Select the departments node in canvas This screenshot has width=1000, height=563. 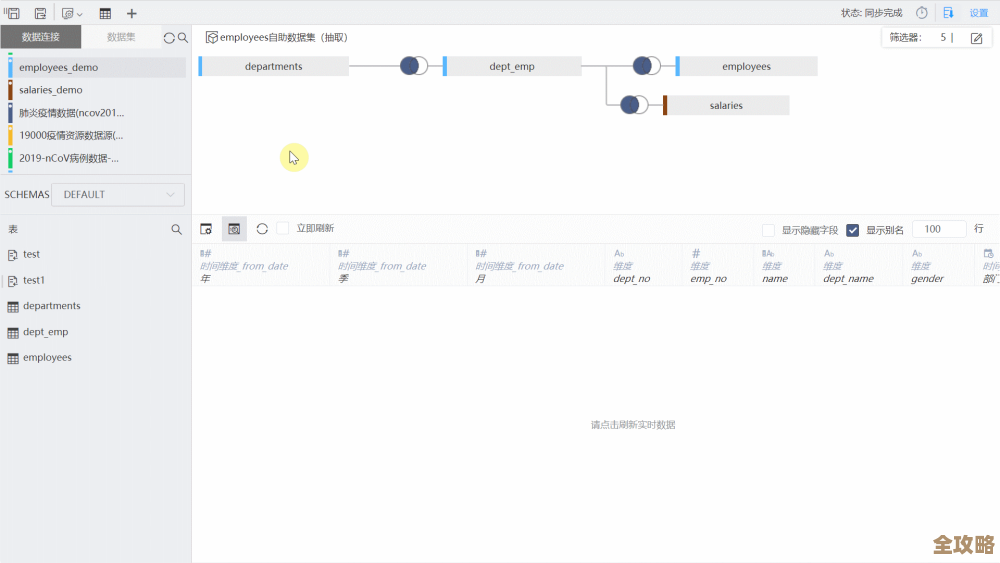click(274, 66)
